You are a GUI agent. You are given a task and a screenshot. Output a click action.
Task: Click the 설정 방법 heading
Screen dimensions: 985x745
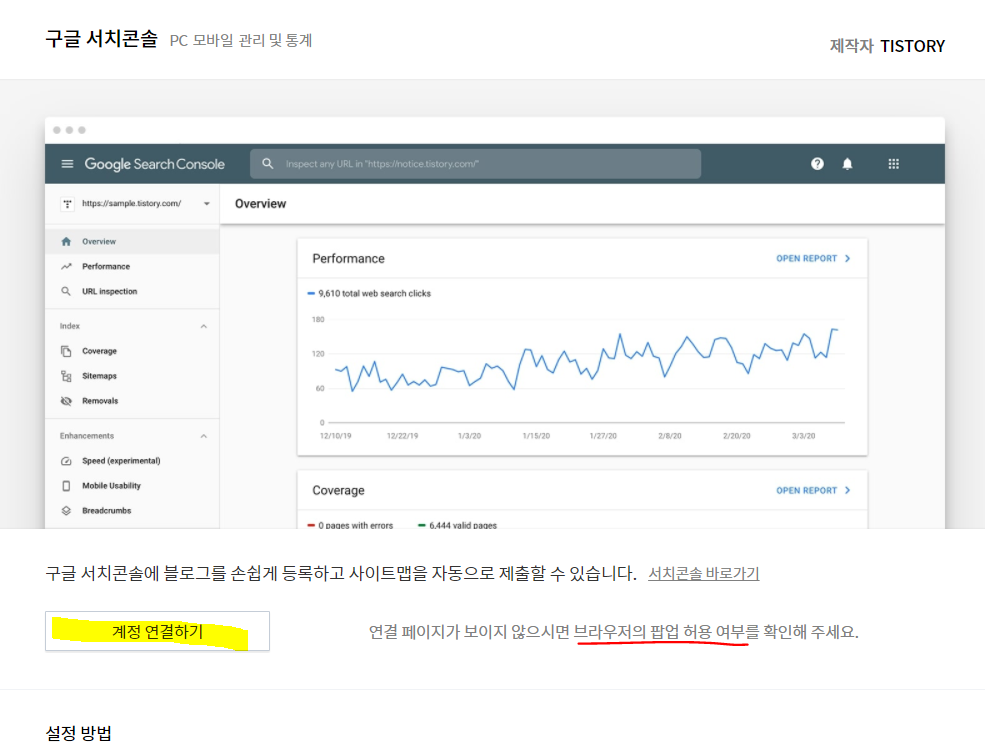[x=79, y=733]
